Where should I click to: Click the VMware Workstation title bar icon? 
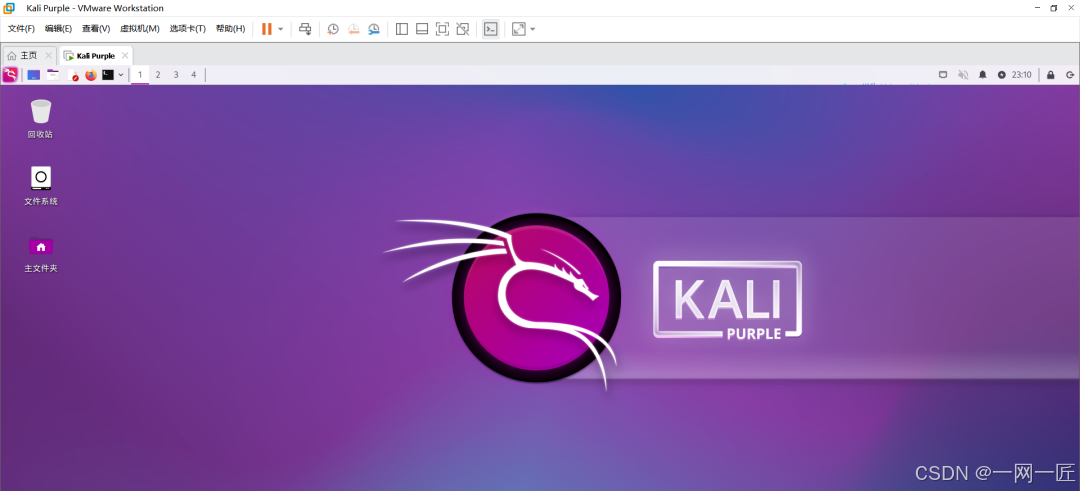coord(8,8)
